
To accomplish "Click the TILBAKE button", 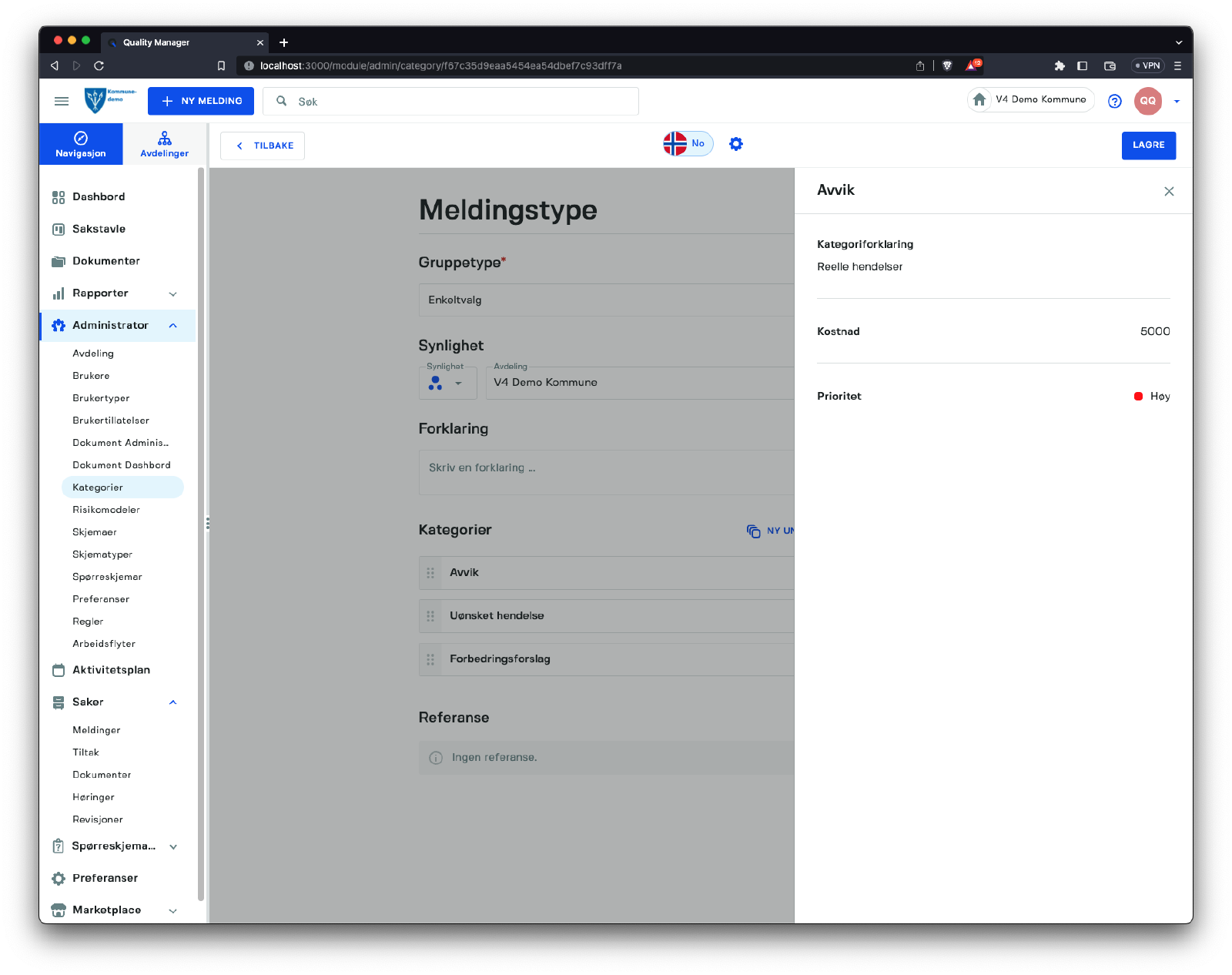I will click(263, 146).
